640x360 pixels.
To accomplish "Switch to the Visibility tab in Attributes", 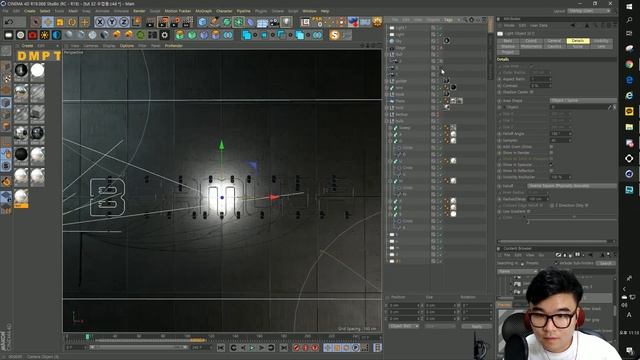I will [x=601, y=41].
